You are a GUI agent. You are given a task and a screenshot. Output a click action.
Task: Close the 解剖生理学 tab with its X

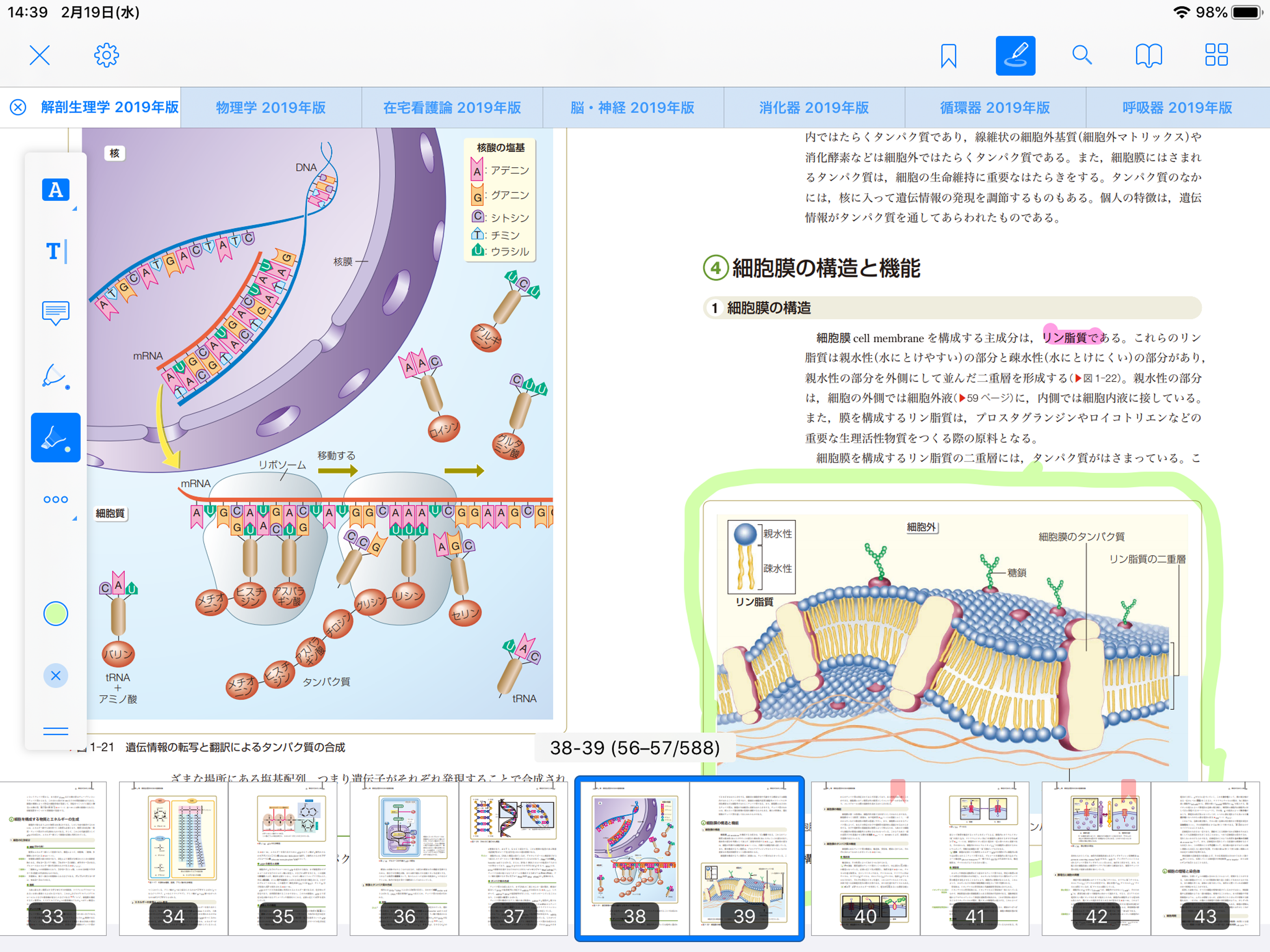[19, 107]
